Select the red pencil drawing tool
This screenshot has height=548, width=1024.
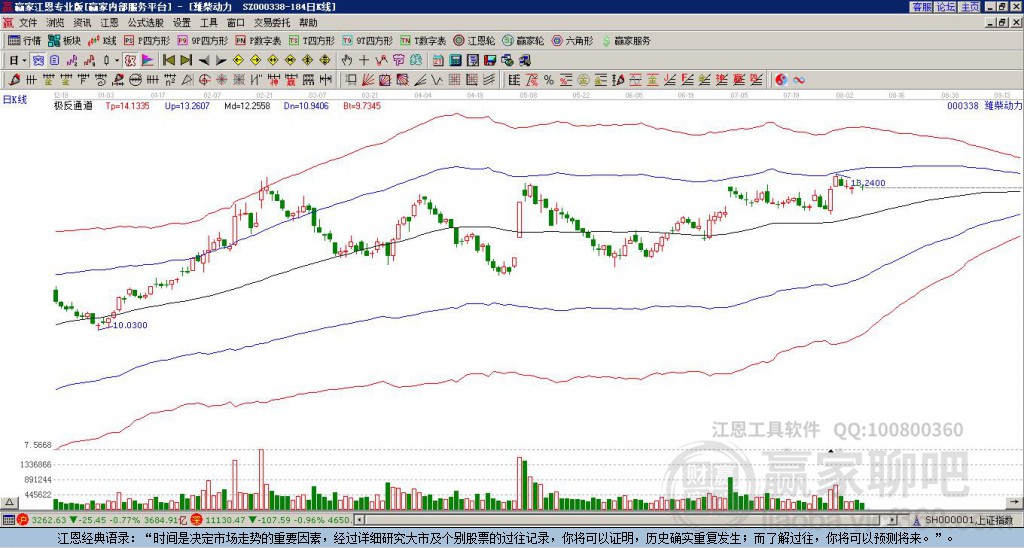pos(14,80)
